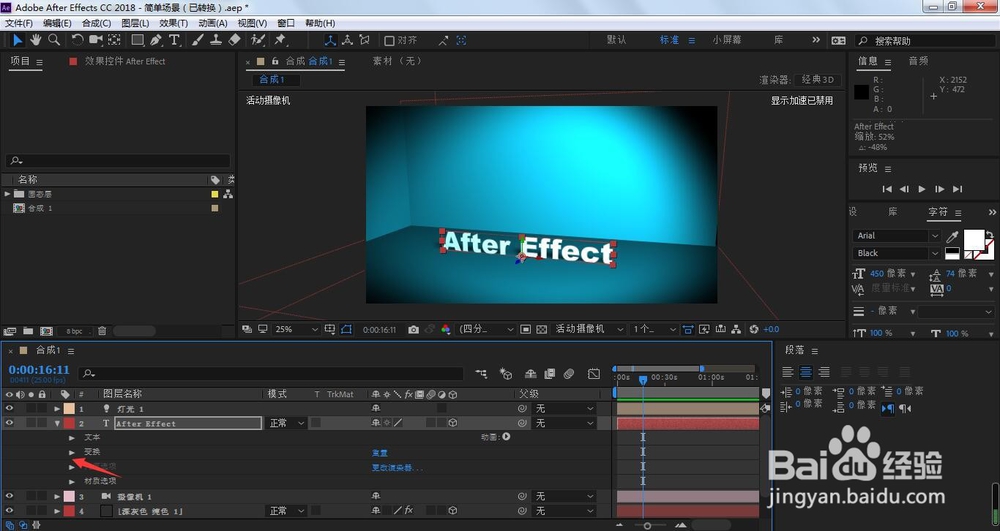This screenshot has width=1000, height=531.
Task: Click the 重置 transform link
Action: click(379, 453)
